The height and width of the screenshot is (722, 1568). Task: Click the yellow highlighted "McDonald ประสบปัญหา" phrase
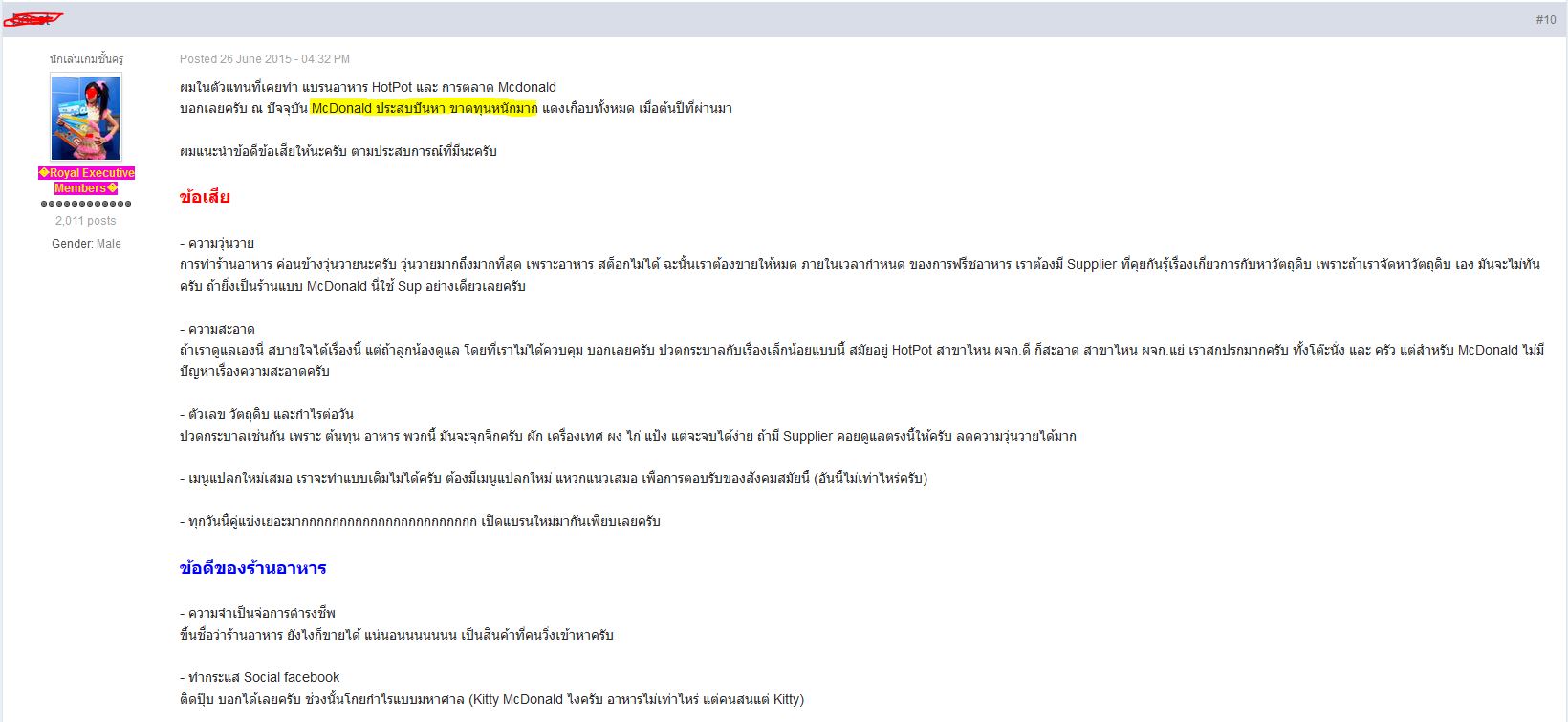point(425,108)
